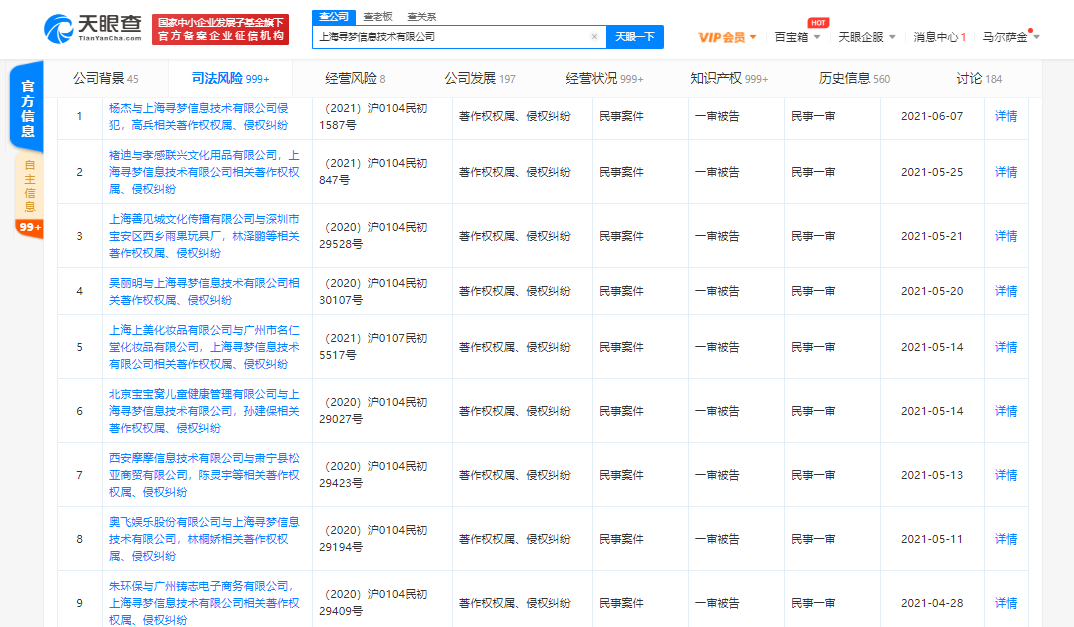Select the 官方信息 side tab

click(x=27, y=107)
